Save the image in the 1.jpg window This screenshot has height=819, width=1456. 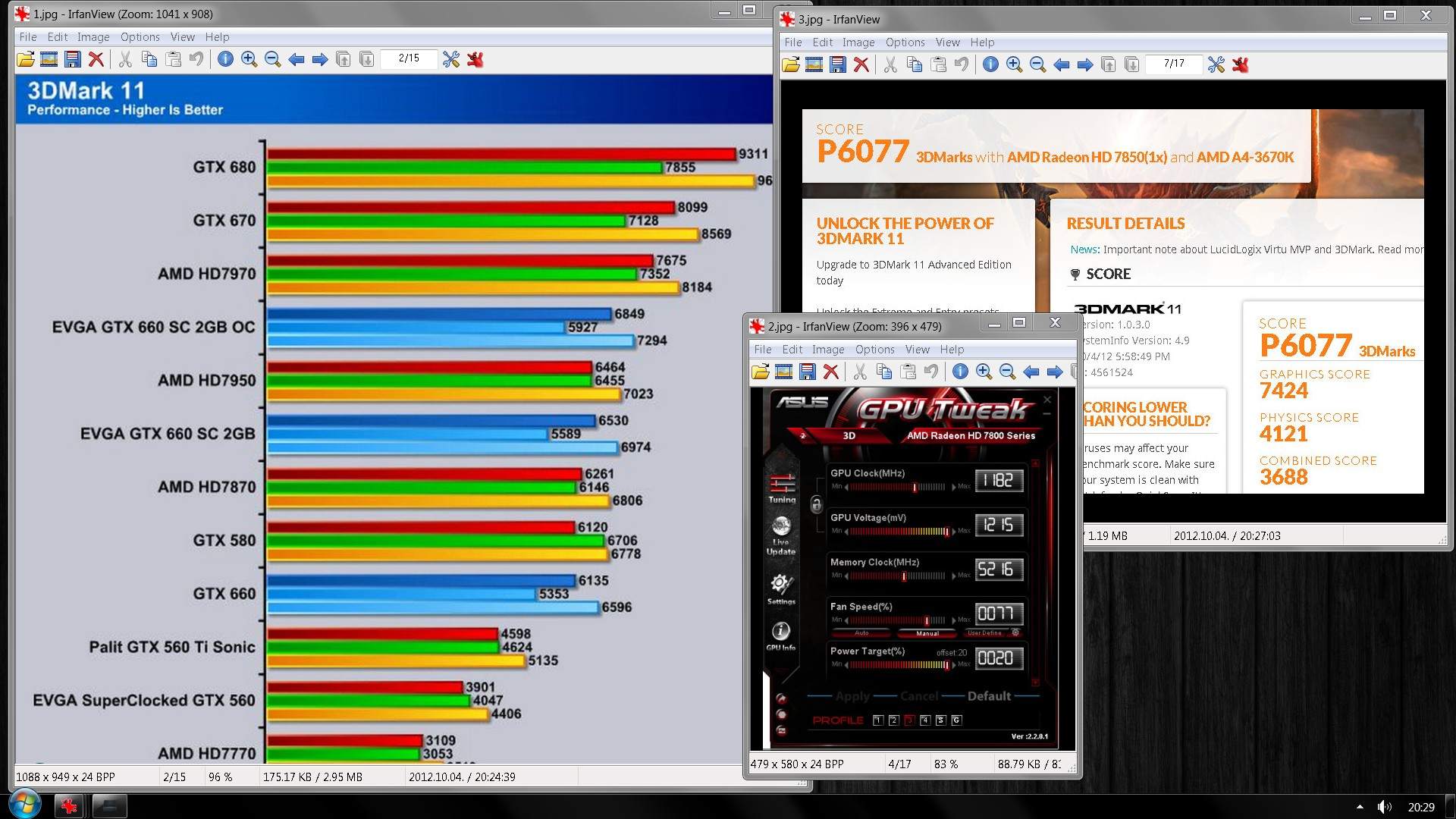pyautogui.click(x=73, y=59)
